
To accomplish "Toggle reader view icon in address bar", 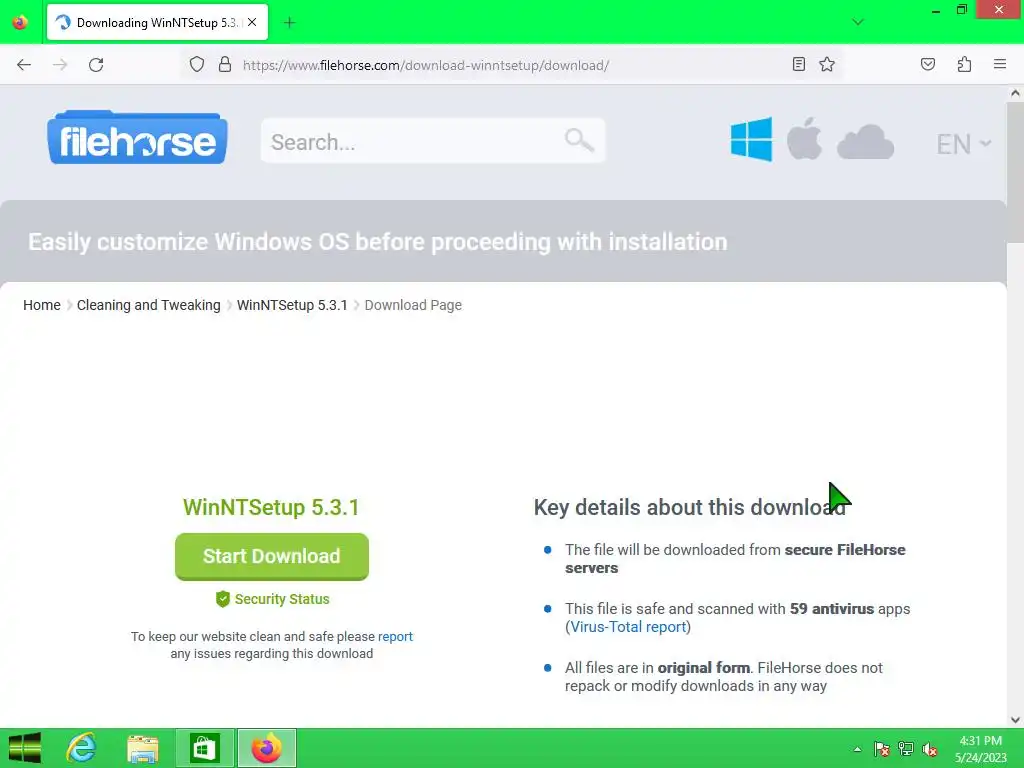I will pyautogui.click(x=798, y=64).
